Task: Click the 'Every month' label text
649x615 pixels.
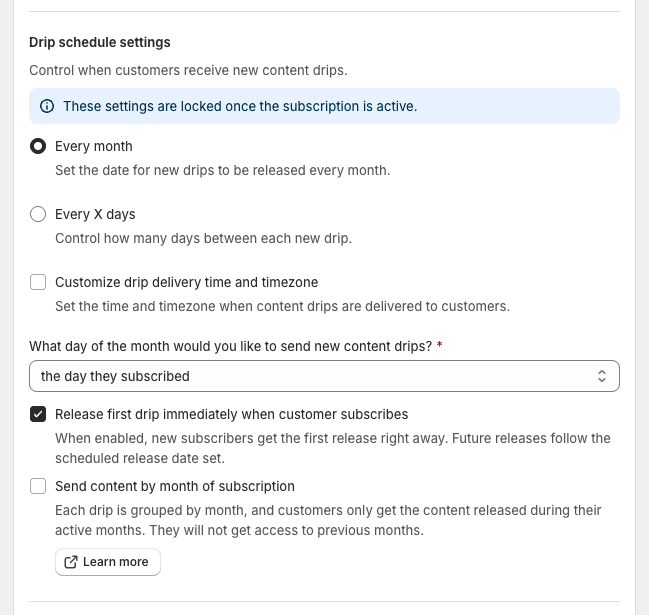Action: pyautogui.click(x=94, y=146)
